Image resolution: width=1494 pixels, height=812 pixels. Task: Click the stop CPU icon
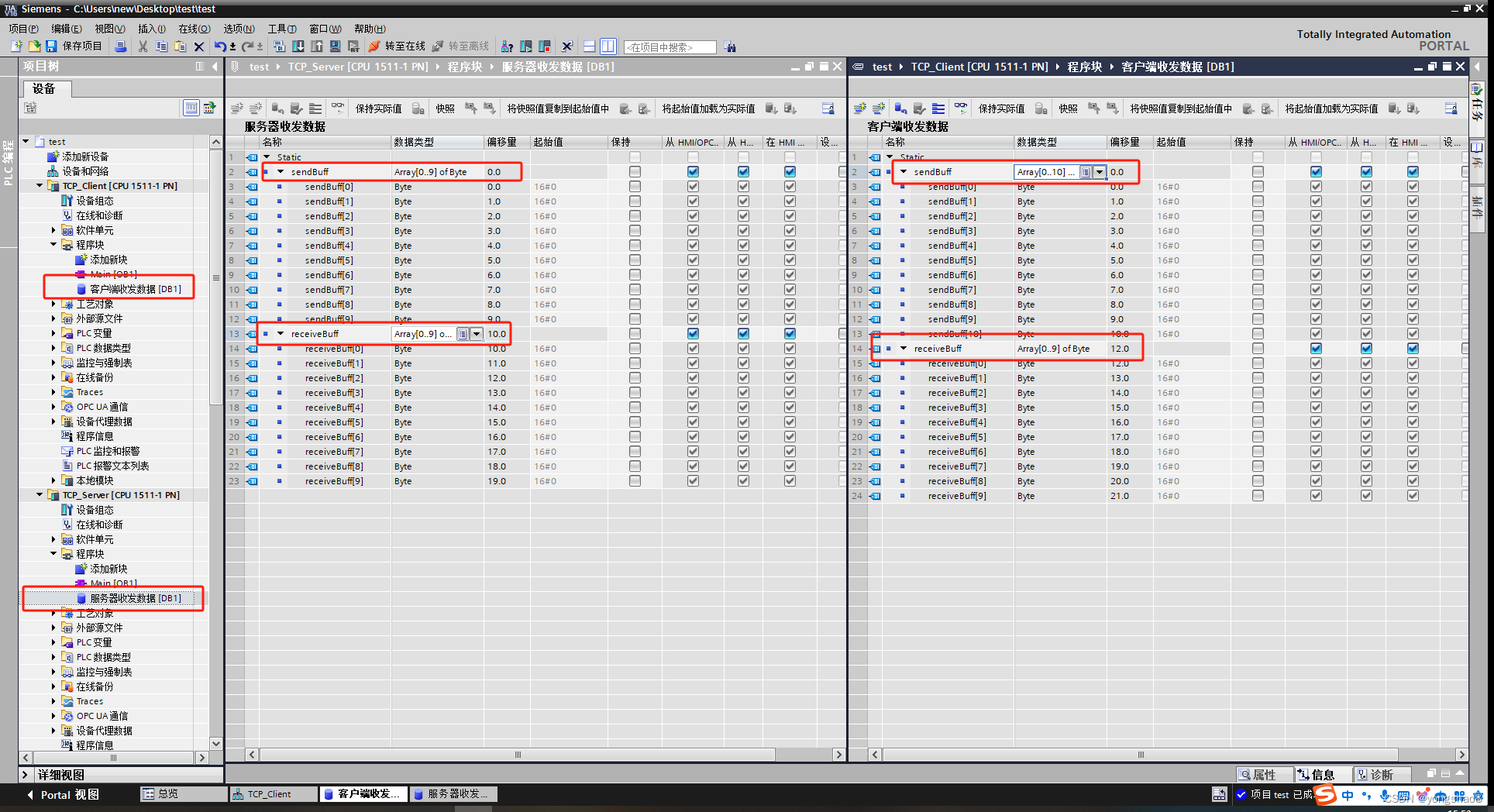(x=545, y=46)
